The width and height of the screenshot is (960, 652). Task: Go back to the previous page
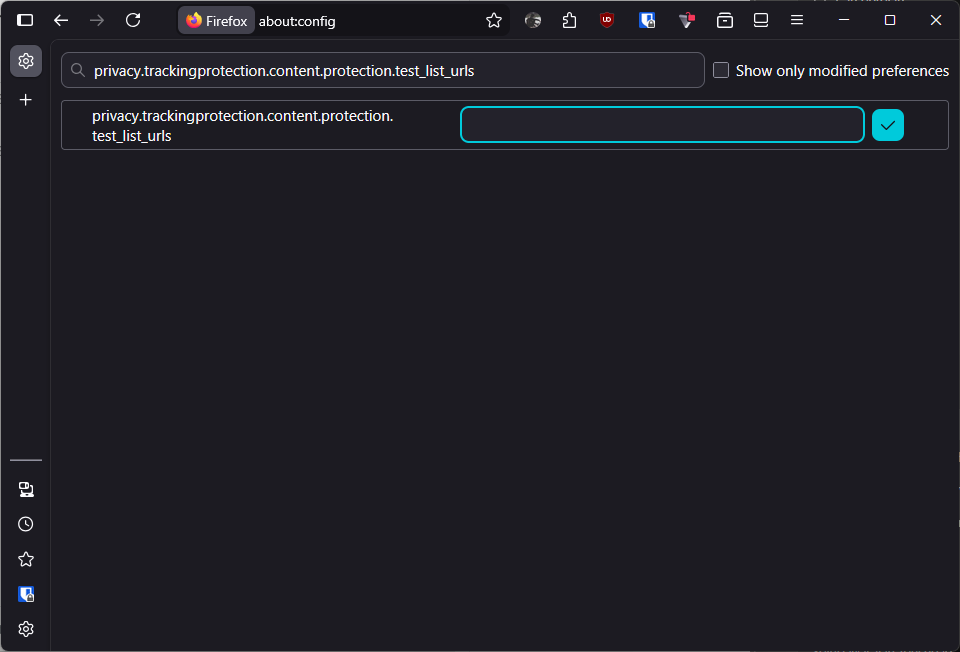[61, 20]
